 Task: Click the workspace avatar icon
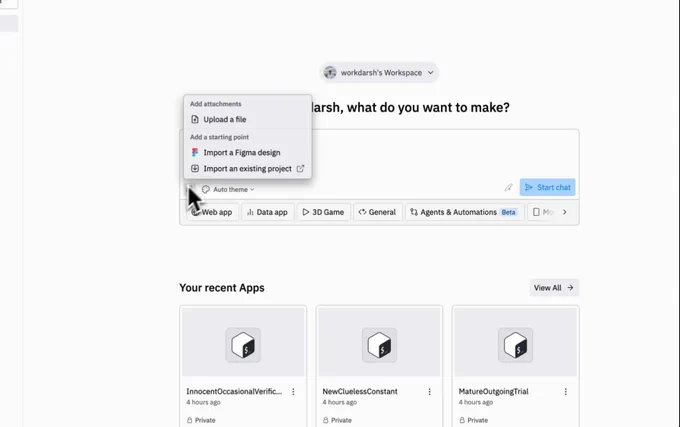coord(331,73)
